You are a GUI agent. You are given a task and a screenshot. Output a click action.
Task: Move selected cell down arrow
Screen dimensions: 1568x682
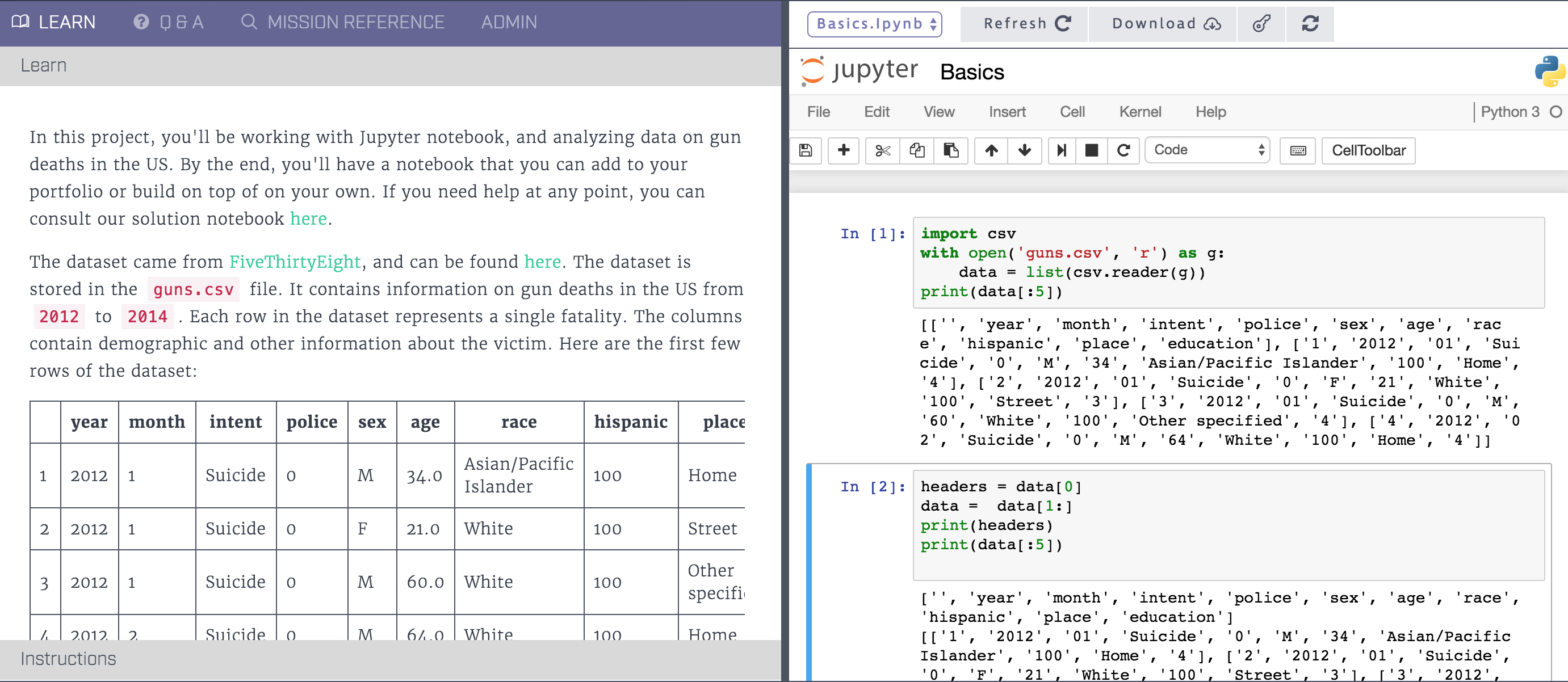pos(1025,150)
